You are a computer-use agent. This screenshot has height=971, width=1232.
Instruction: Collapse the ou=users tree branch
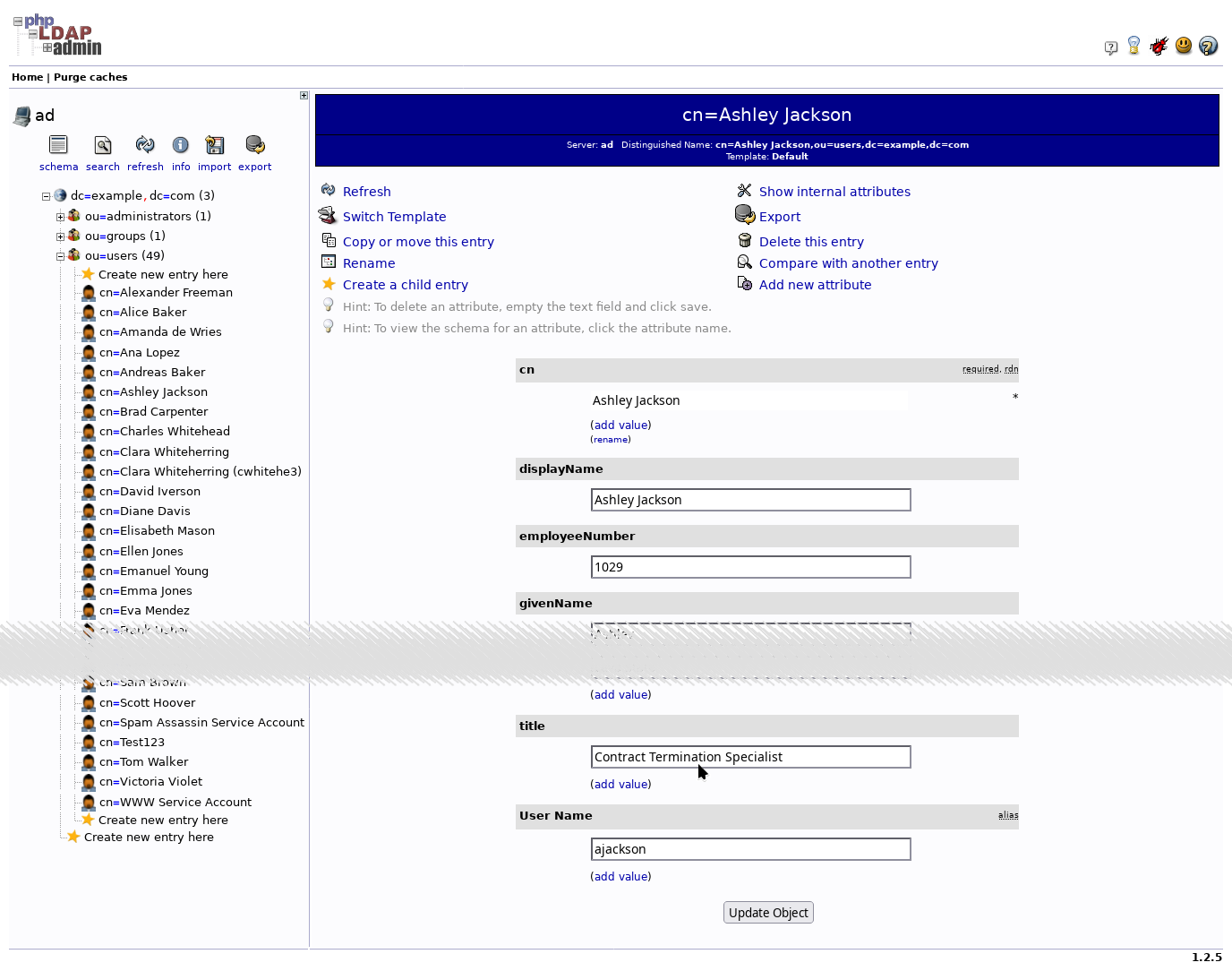point(60,255)
